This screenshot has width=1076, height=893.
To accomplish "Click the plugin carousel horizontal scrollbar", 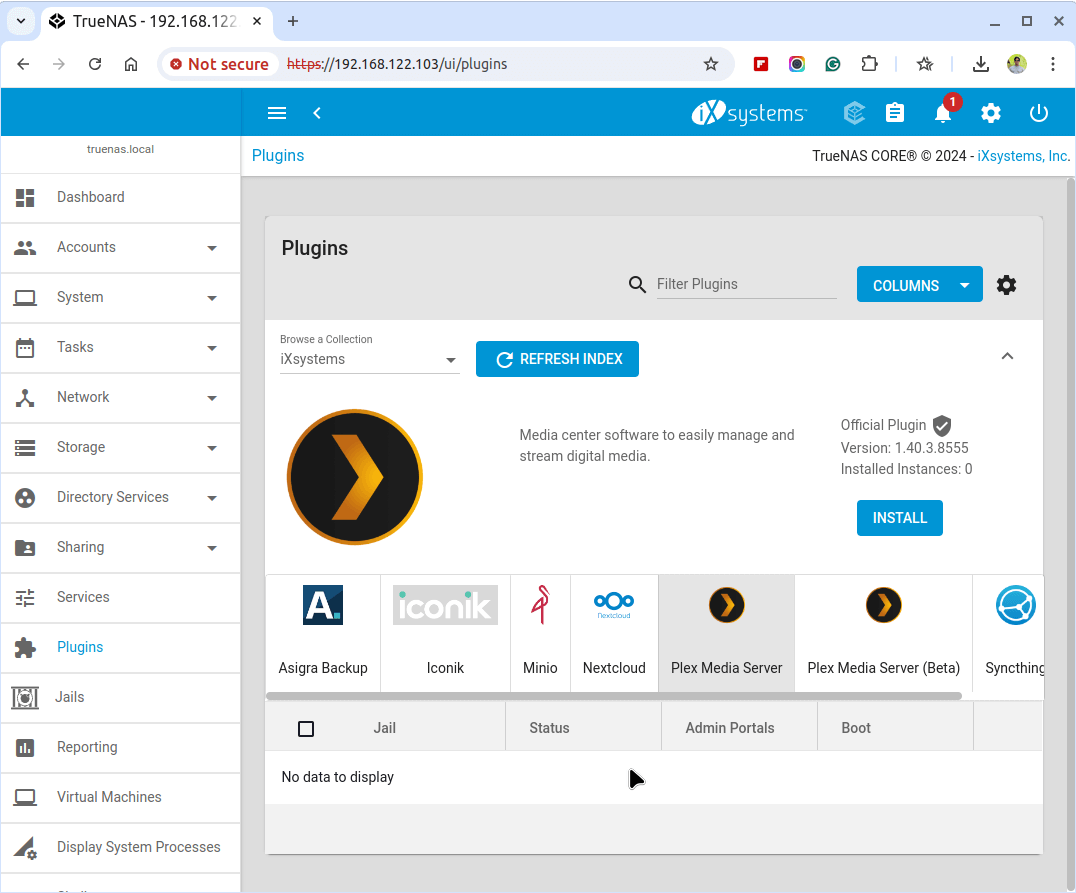I will [x=613, y=696].
